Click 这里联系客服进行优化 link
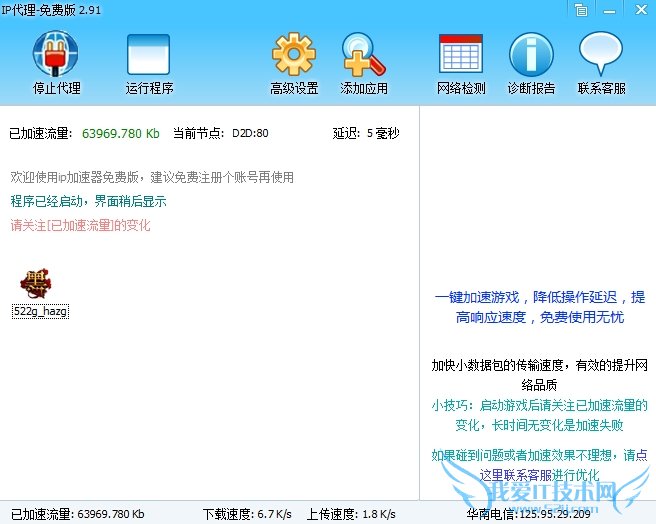 click(x=539, y=475)
